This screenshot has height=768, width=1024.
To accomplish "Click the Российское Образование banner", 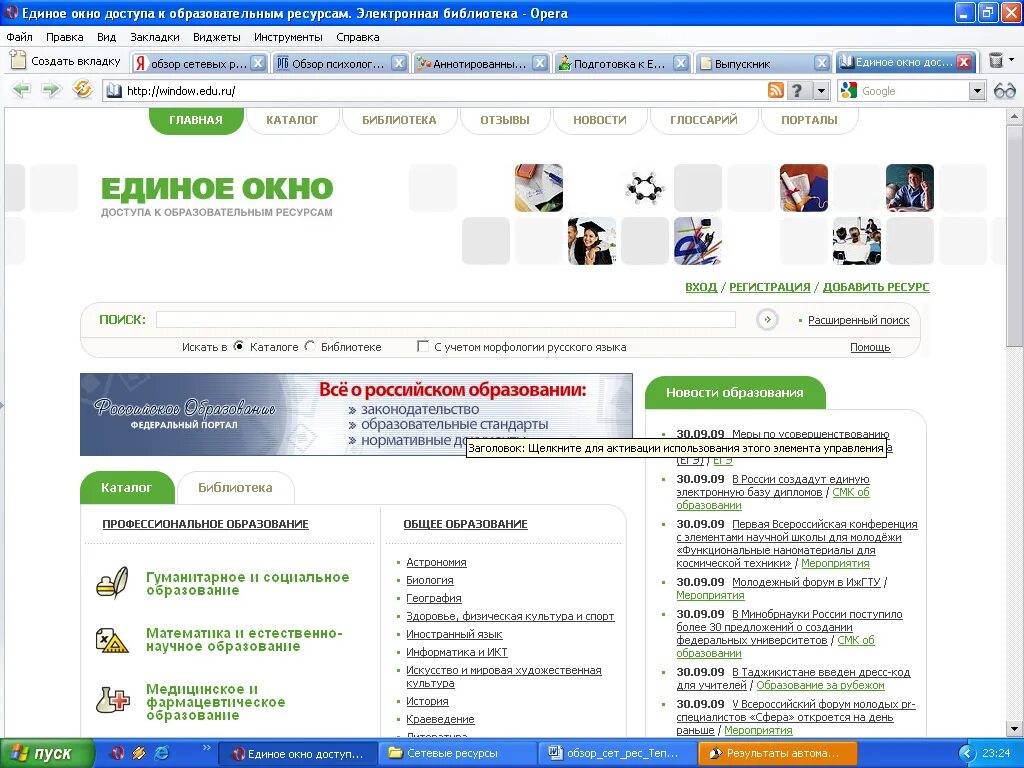I will tap(356, 414).
